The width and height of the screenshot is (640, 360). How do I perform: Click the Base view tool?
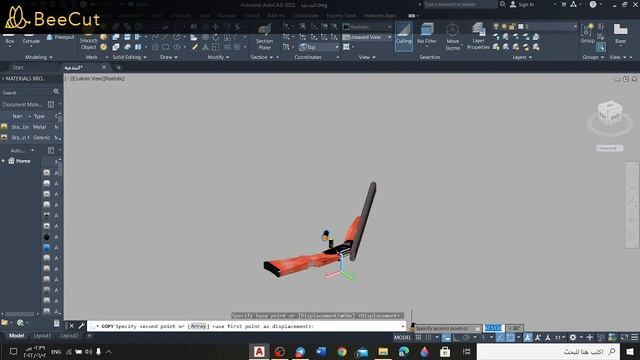(x=620, y=33)
